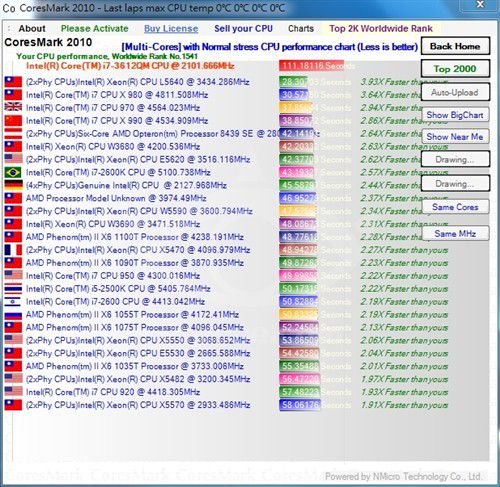The image size is (500, 487).
Task: Click the Back Home button
Action: pyautogui.click(x=455, y=46)
